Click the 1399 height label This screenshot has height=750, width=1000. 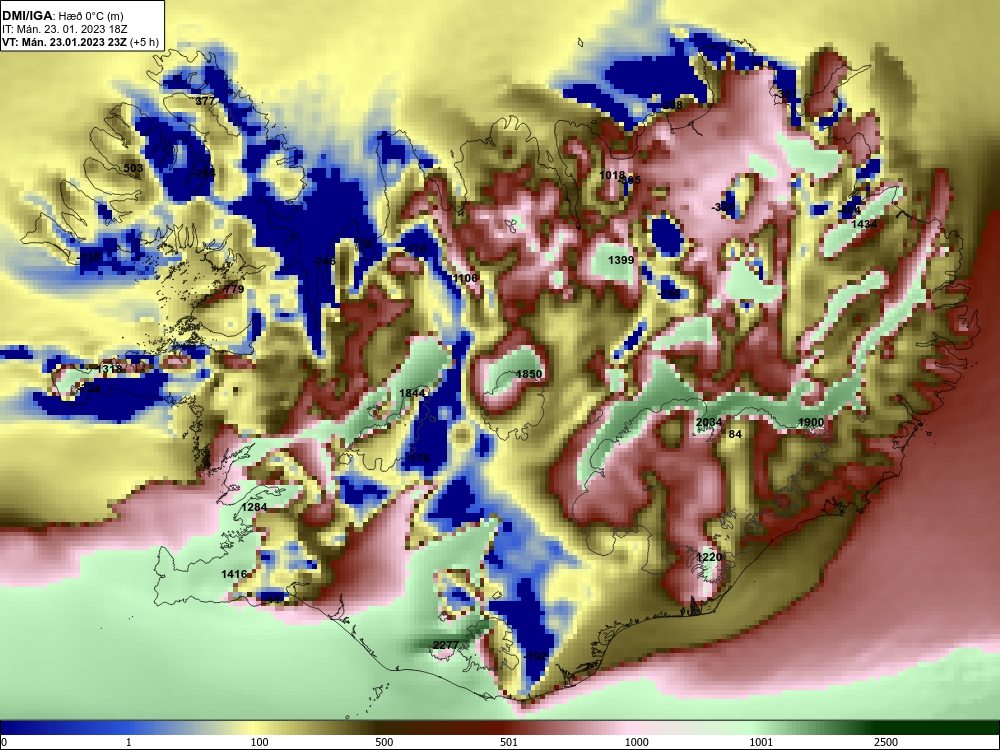[x=621, y=260]
